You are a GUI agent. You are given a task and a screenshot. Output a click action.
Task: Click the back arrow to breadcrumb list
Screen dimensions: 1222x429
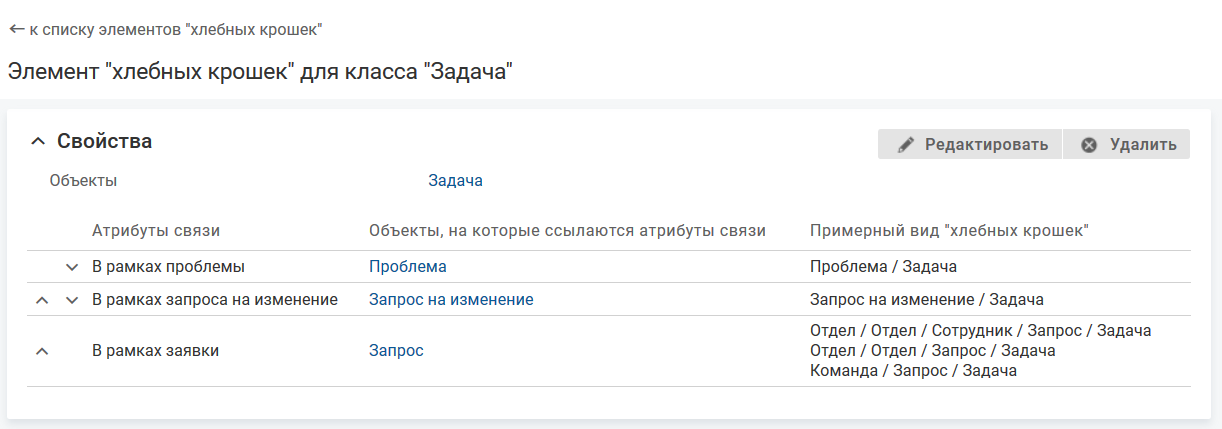(x=16, y=30)
